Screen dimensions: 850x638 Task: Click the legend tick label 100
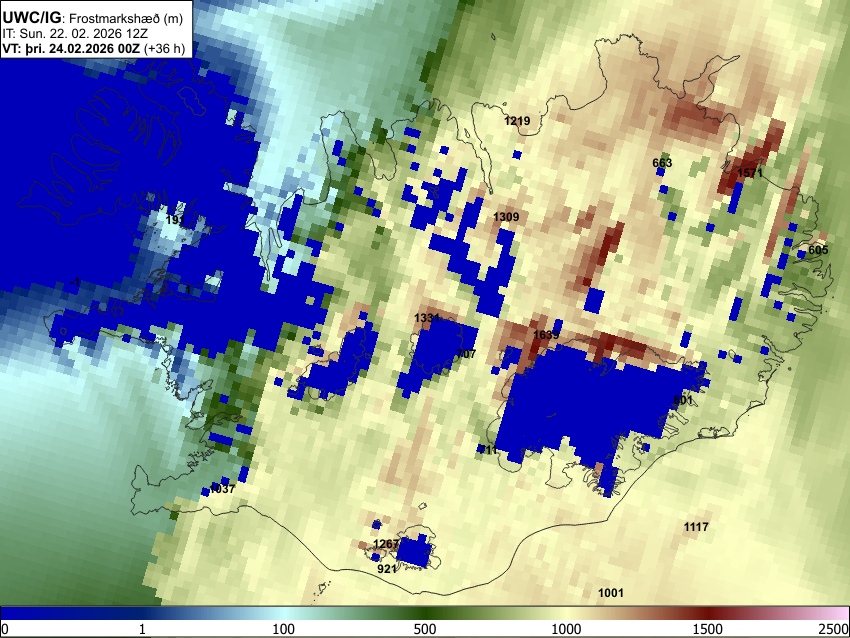click(284, 629)
